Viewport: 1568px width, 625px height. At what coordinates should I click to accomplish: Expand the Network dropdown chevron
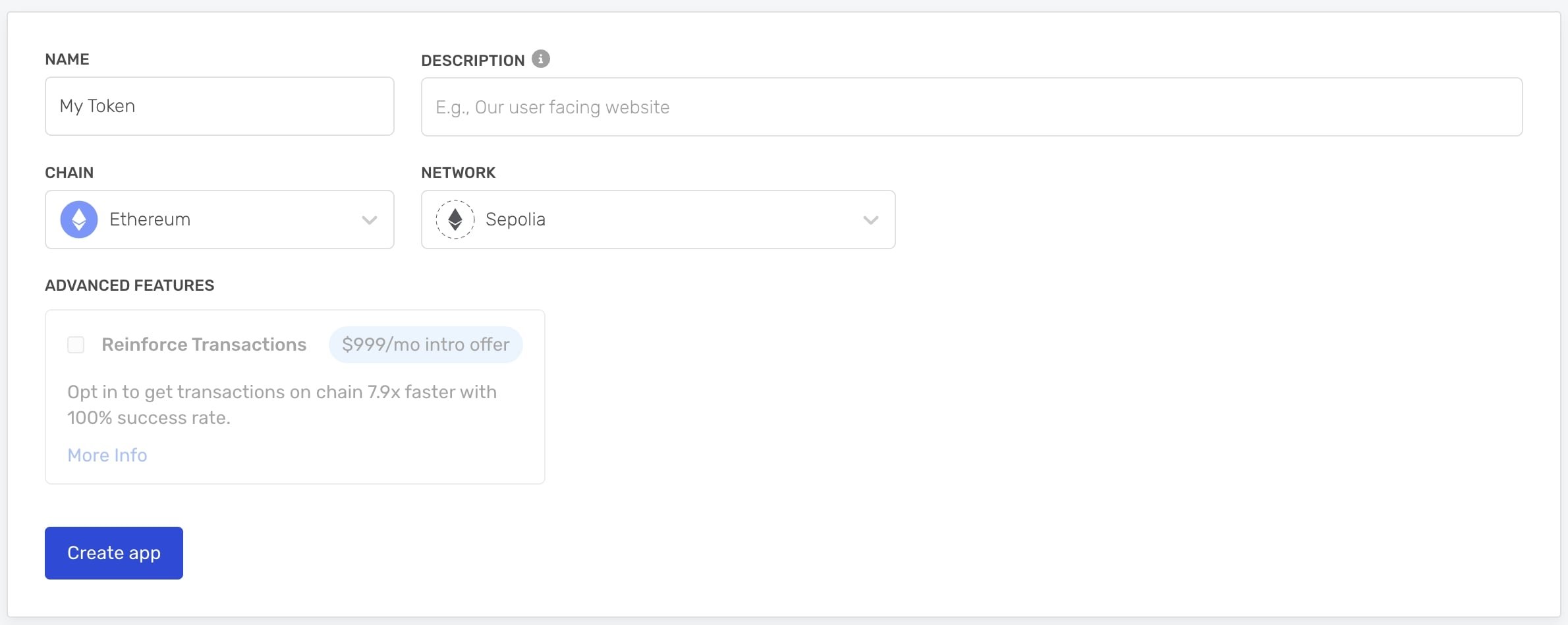pos(871,220)
